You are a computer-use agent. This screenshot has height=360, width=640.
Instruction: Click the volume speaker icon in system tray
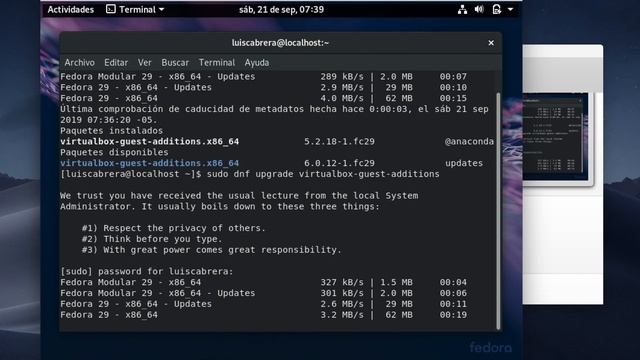pyautogui.click(x=479, y=9)
